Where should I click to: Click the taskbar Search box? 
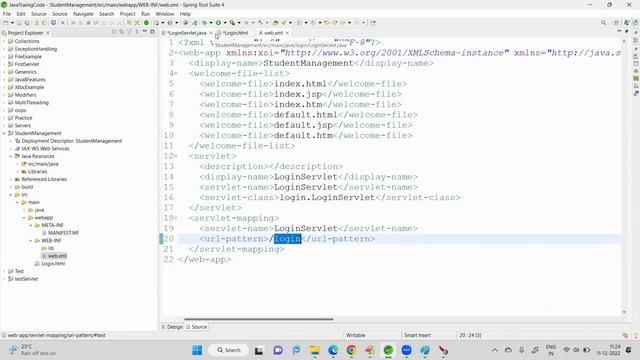click(229, 350)
